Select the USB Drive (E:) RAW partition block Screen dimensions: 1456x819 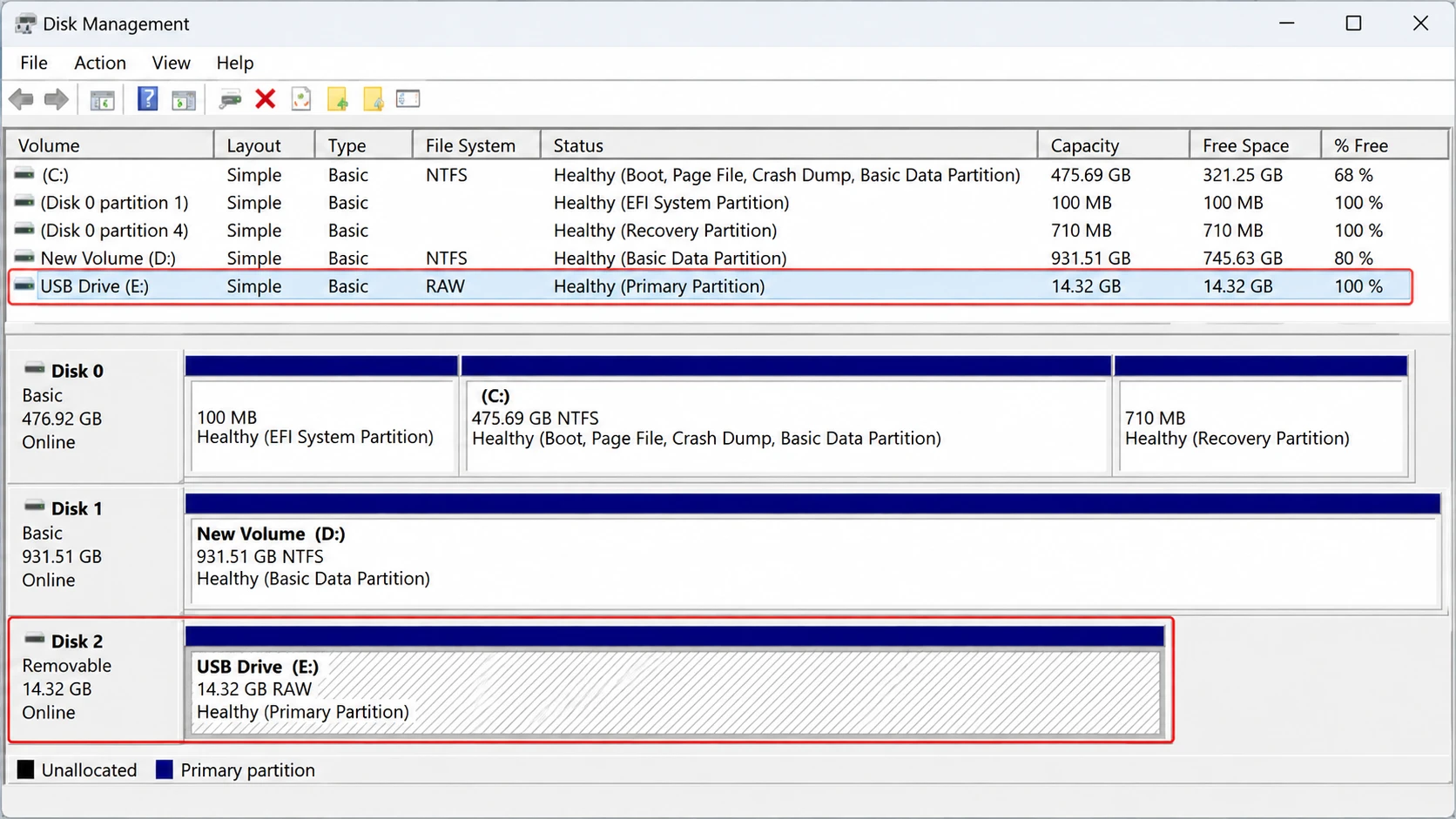pyautogui.click(x=675, y=681)
